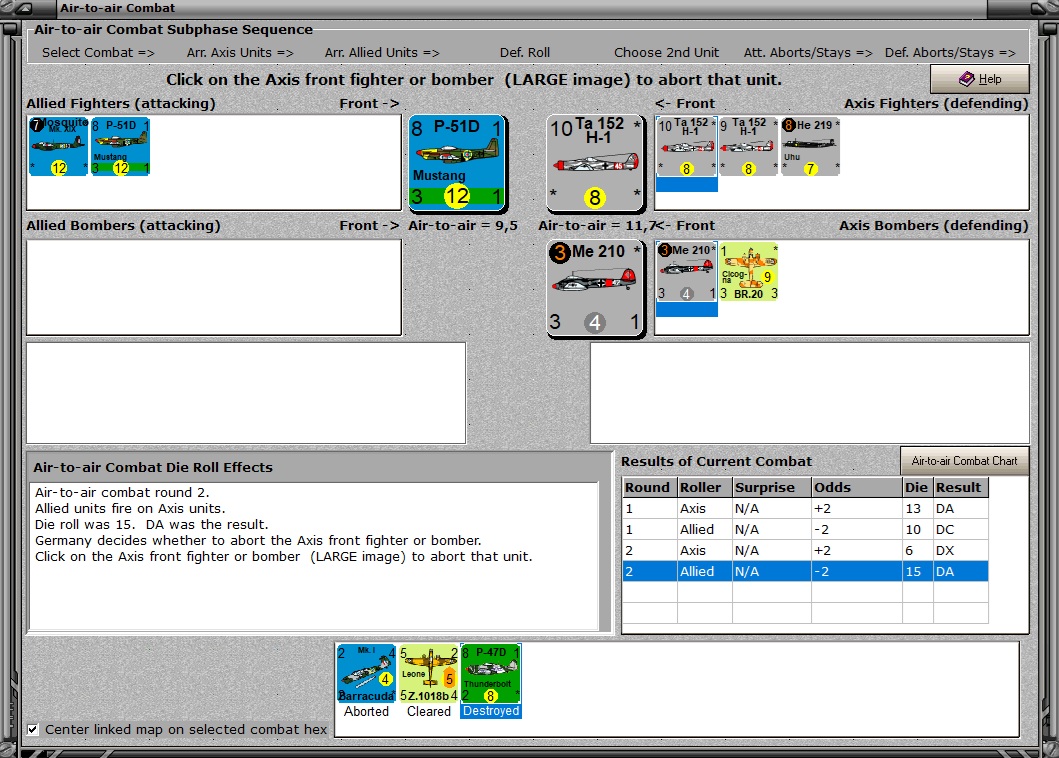Toggle Center linked map on selected combat hex
The width and height of the screenshot is (1059, 758).
coord(32,730)
